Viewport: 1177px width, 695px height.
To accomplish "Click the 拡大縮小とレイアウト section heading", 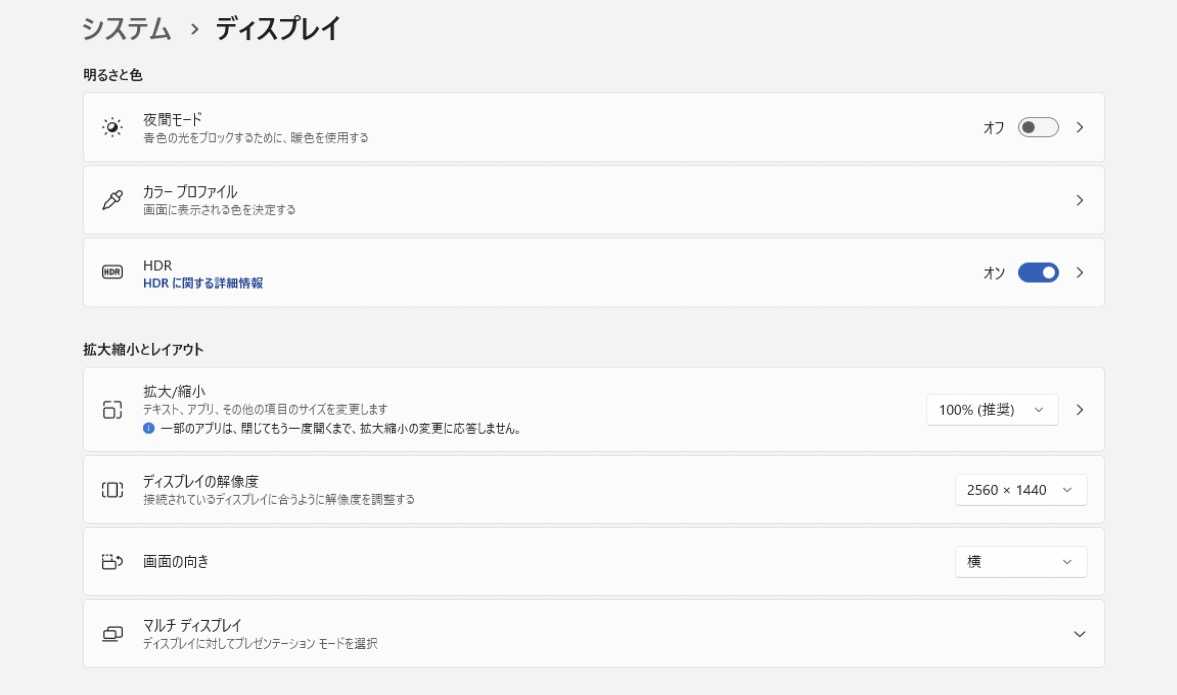I will (143, 350).
